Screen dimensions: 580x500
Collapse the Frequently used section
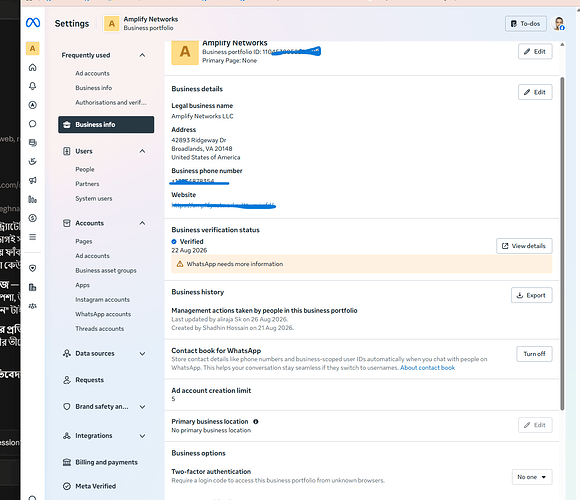(x=142, y=55)
